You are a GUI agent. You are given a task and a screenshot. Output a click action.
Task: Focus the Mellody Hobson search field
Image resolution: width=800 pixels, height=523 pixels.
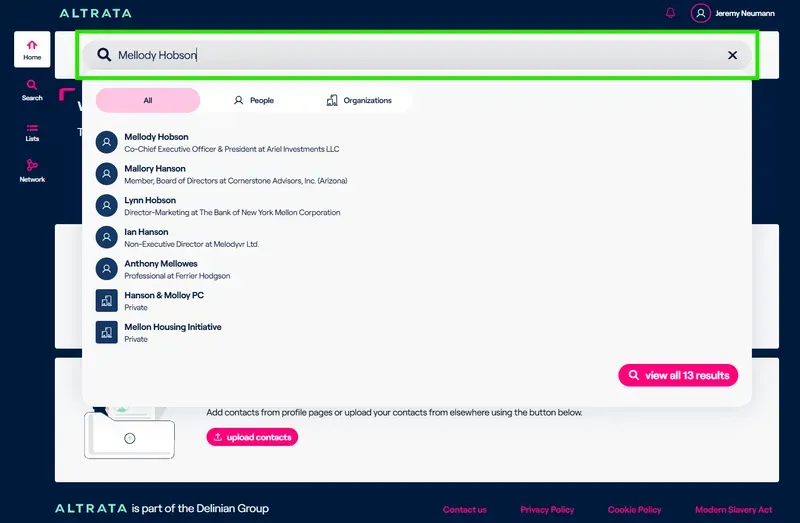pyautogui.click(x=417, y=55)
